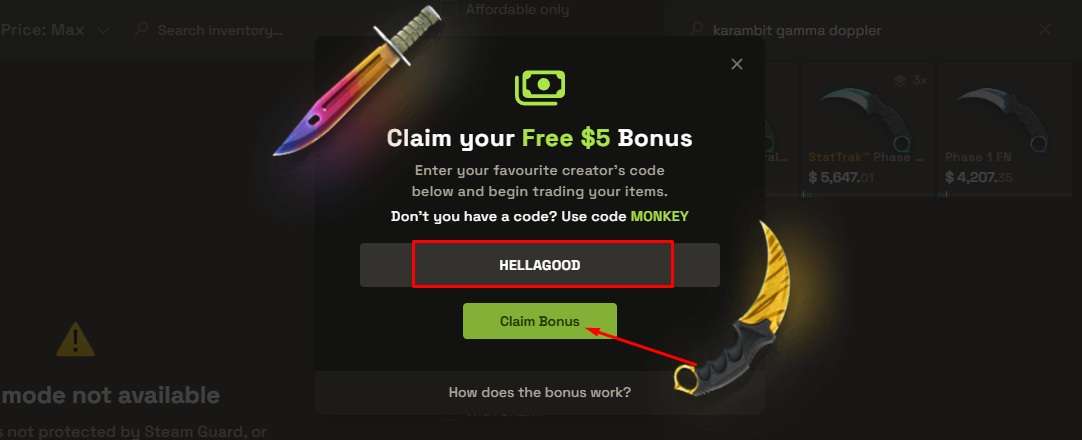Click the 3x stacked items icon
The width and height of the screenshot is (1082, 440).
click(898, 81)
